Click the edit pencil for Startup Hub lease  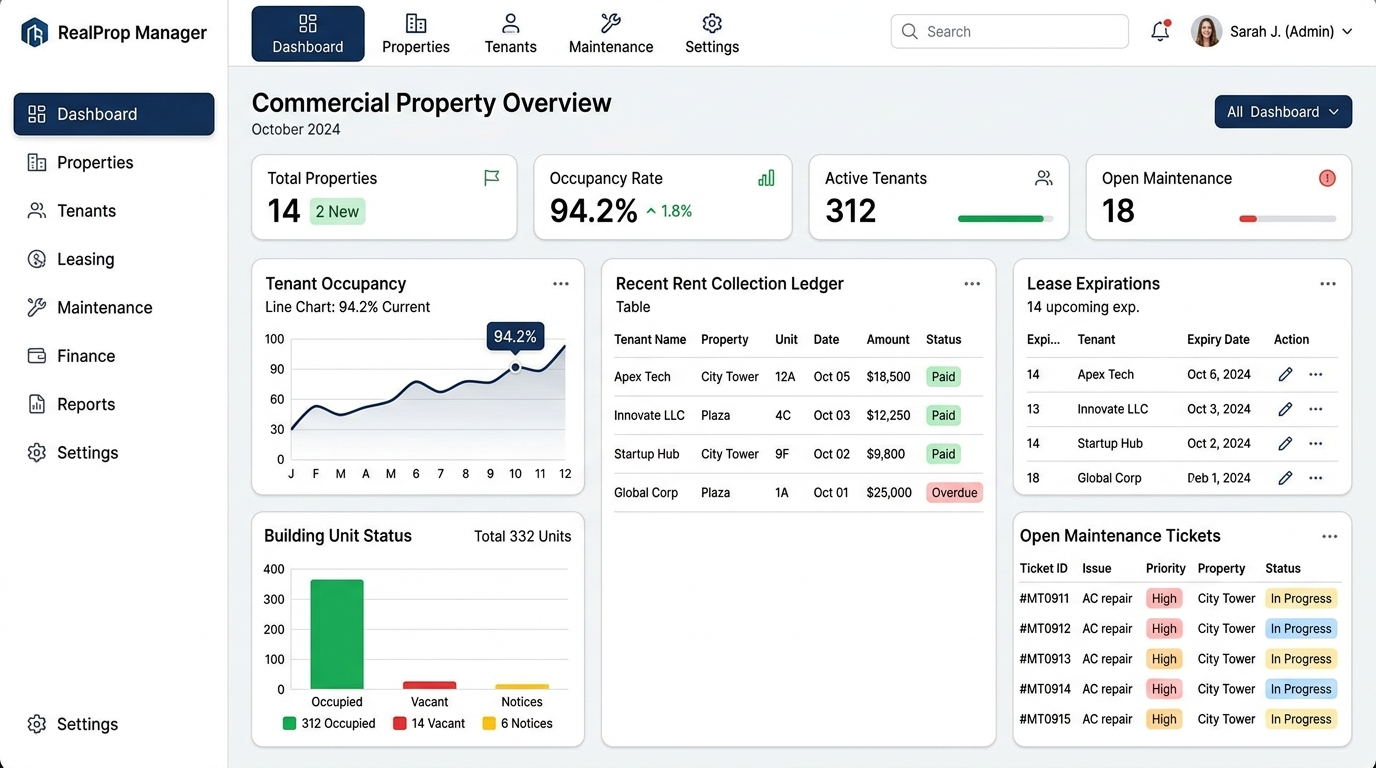pyautogui.click(x=1285, y=443)
